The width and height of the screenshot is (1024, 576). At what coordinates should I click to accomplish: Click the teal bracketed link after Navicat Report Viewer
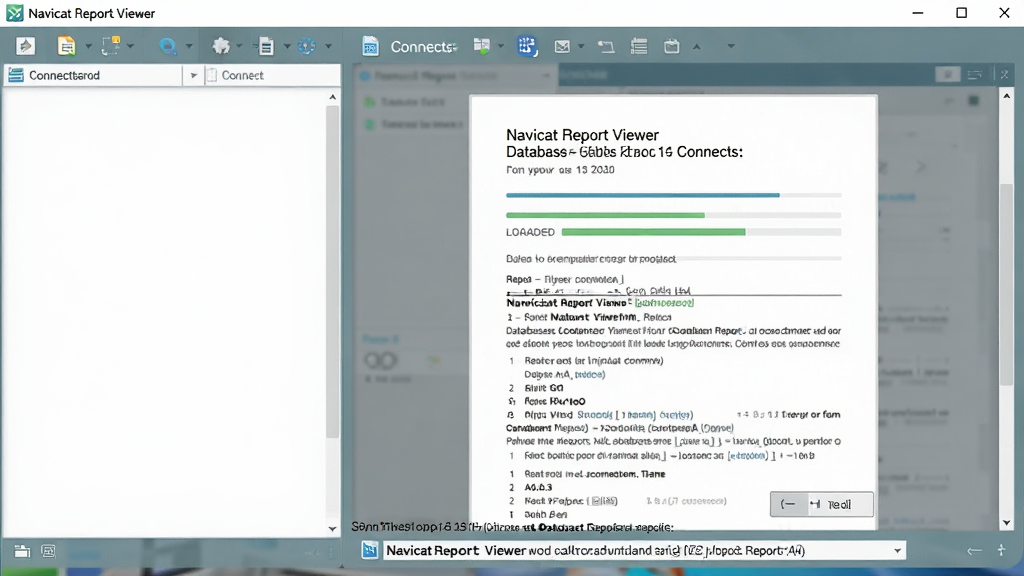click(x=664, y=303)
